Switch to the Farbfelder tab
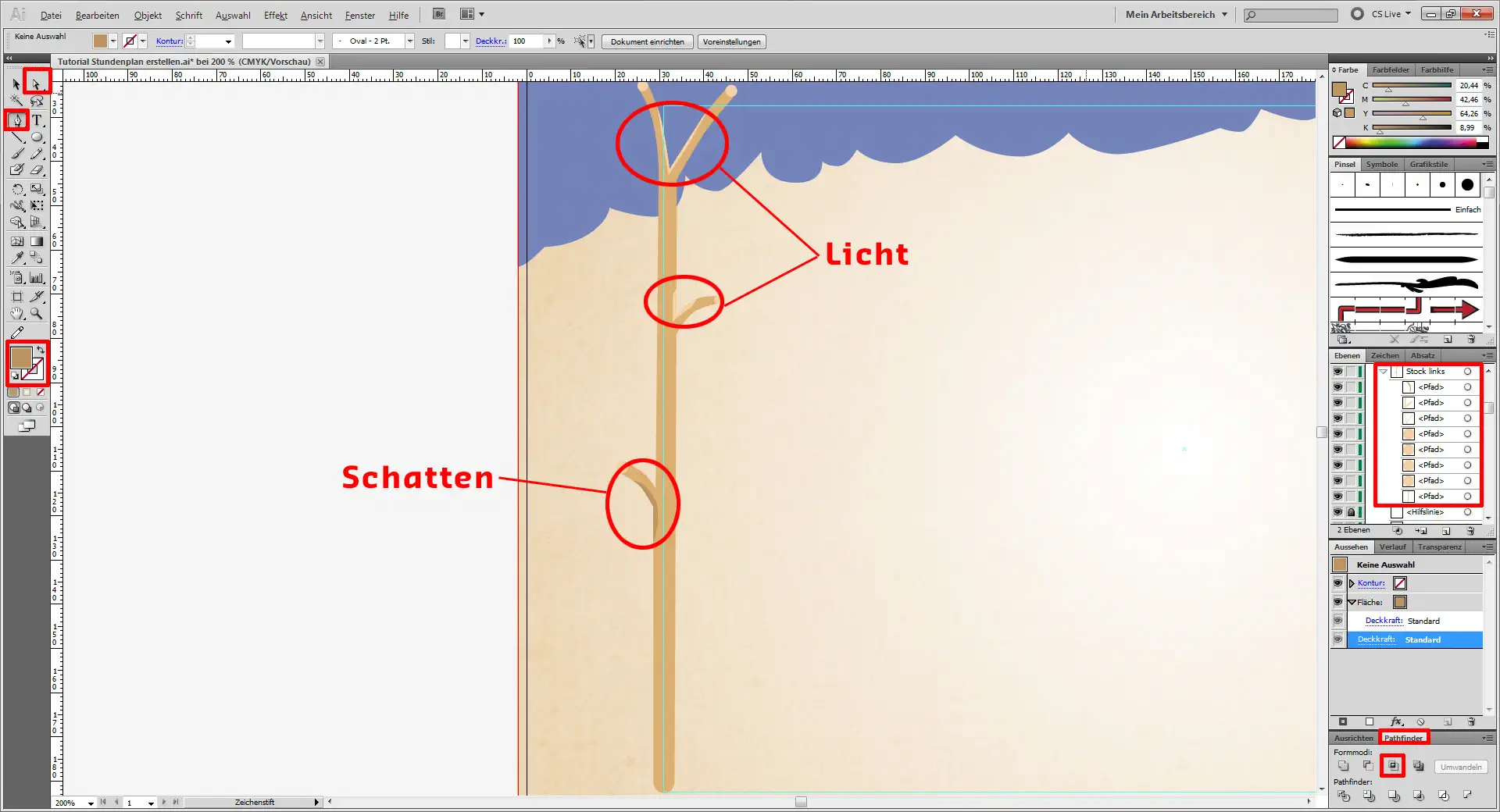 tap(1391, 69)
